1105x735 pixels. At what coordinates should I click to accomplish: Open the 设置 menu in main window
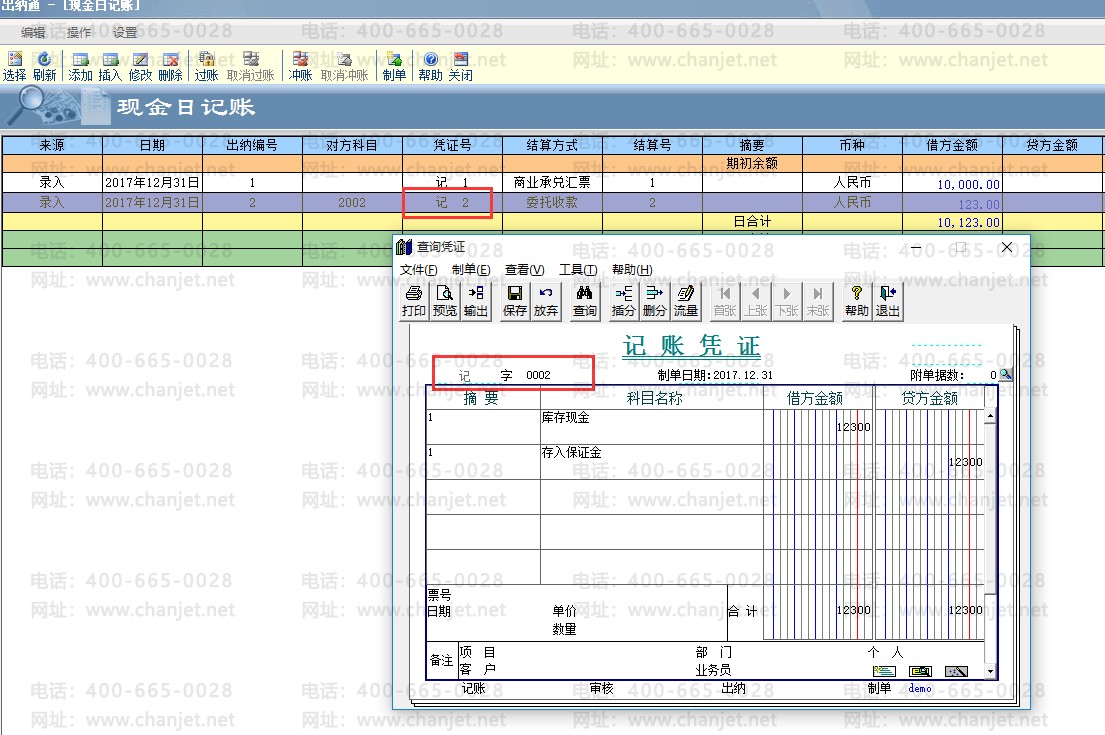pyautogui.click(x=125, y=32)
